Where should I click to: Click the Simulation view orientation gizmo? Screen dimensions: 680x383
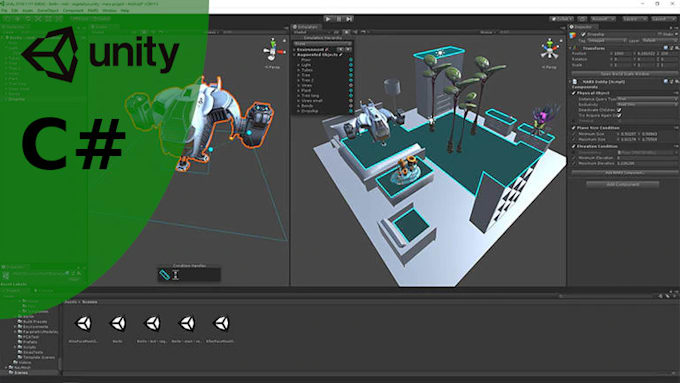pyautogui.click(x=550, y=49)
